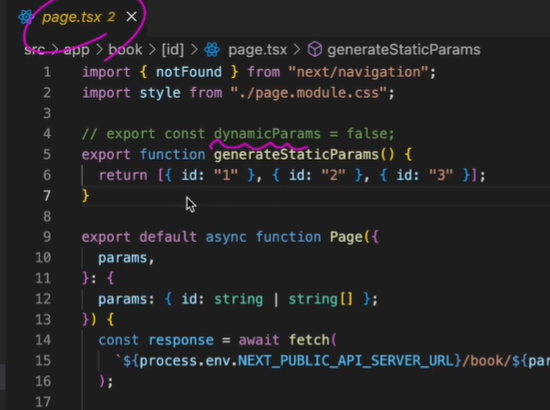Click the "next/navigation" import string
Viewport: 550px width, 410px height.
[x=358, y=72]
